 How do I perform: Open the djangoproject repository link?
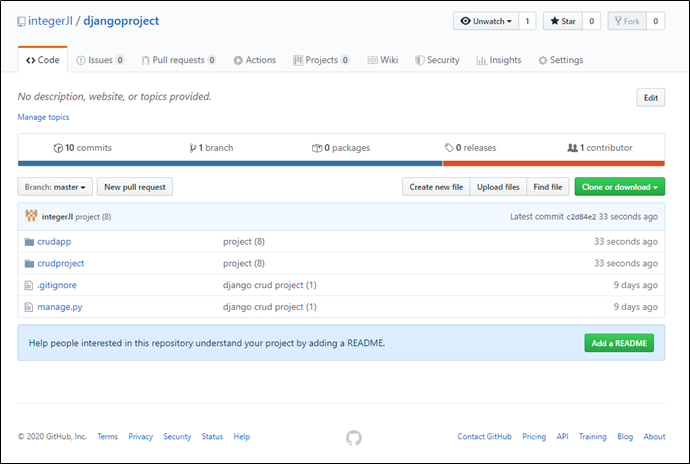tap(121, 21)
